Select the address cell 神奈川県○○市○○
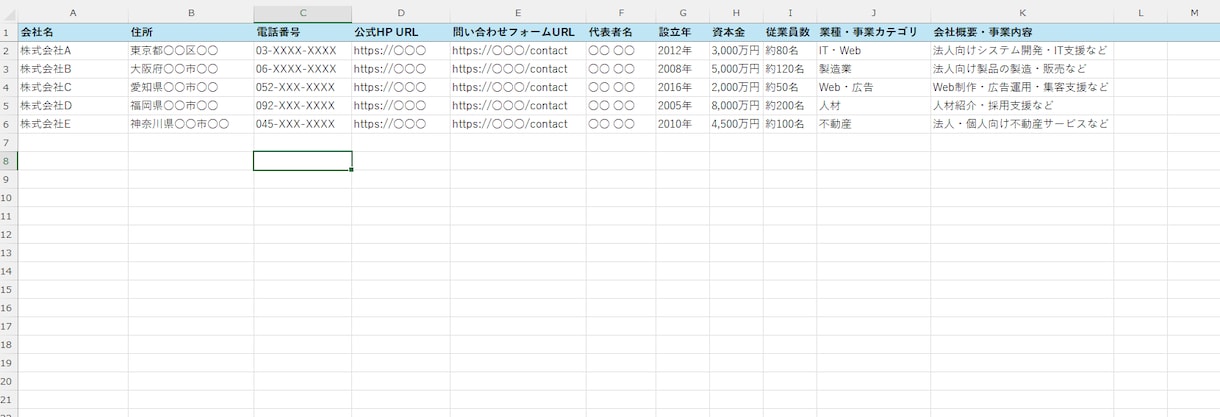Image resolution: width=1220 pixels, height=417 pixels. [191, 124]
